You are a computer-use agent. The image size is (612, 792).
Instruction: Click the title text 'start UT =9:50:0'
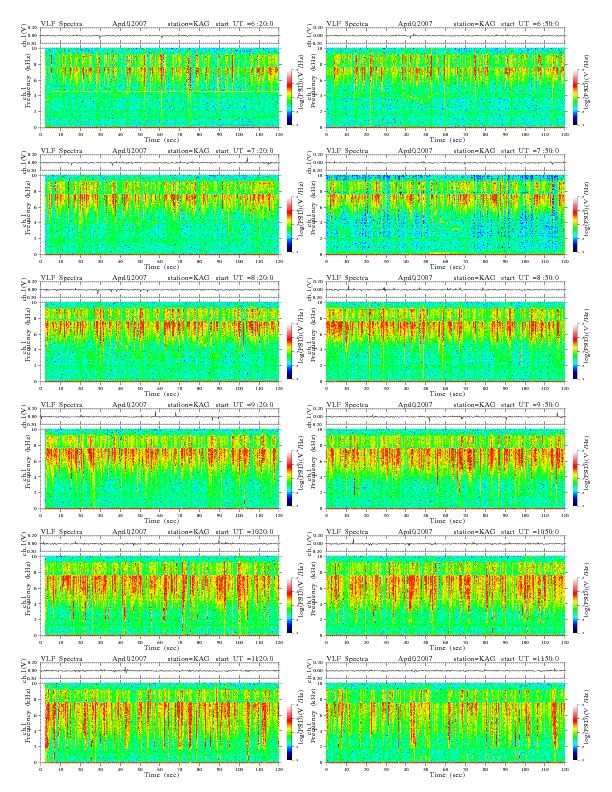tap(530, 405)
